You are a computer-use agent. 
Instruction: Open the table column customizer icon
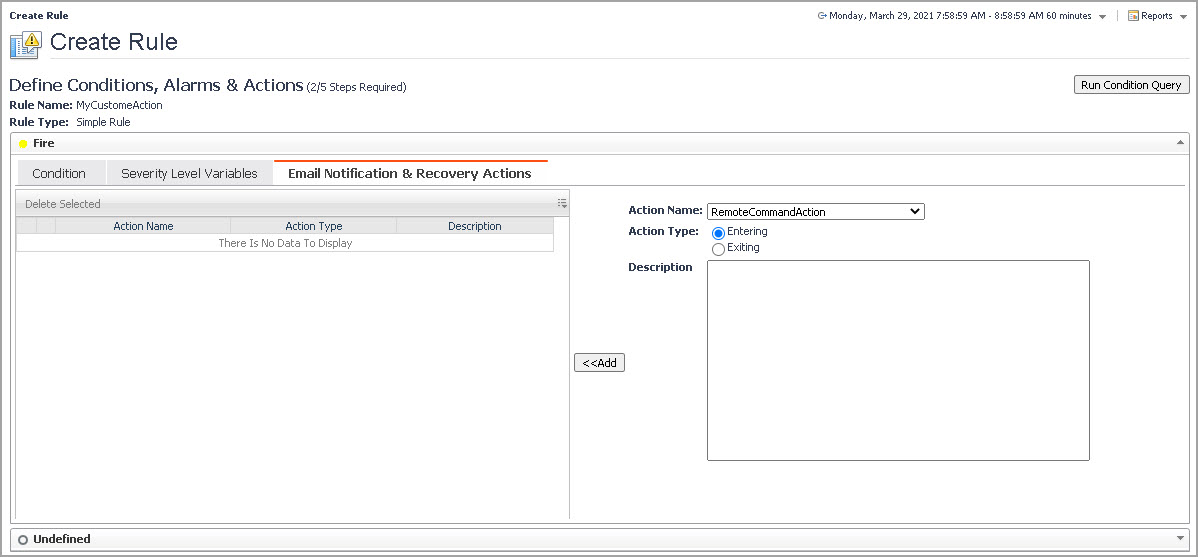[562, 203]
